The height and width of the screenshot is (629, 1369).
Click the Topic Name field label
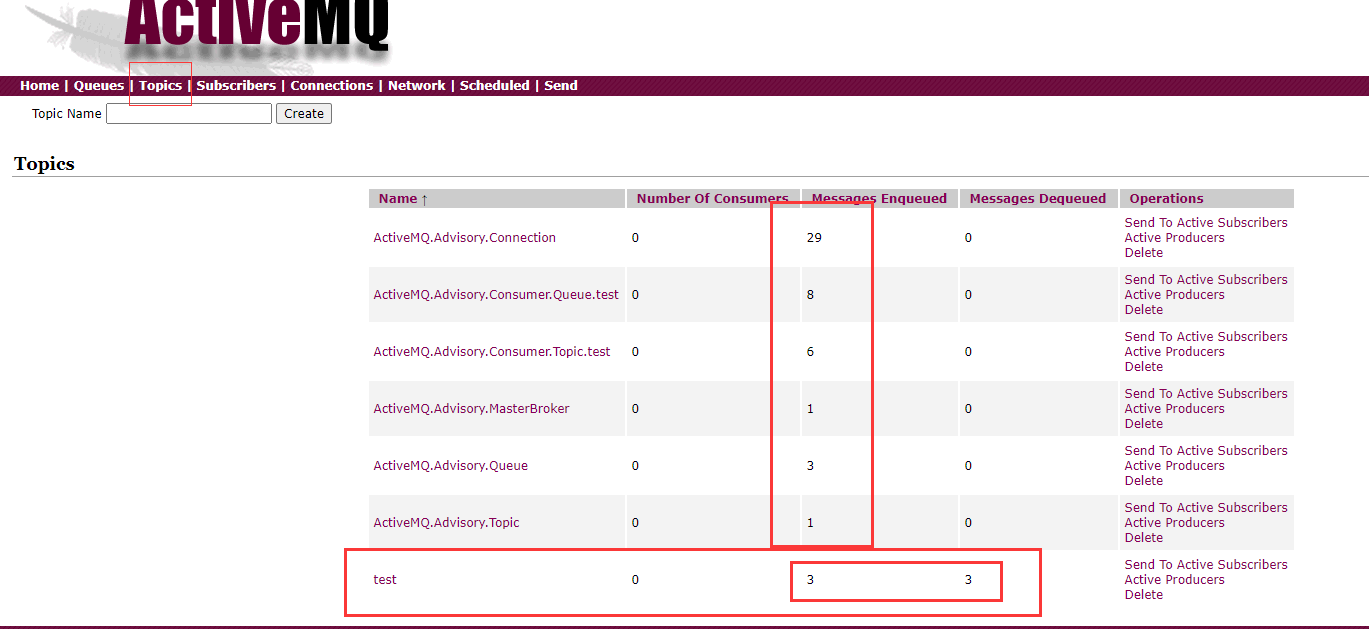[67, 114]
